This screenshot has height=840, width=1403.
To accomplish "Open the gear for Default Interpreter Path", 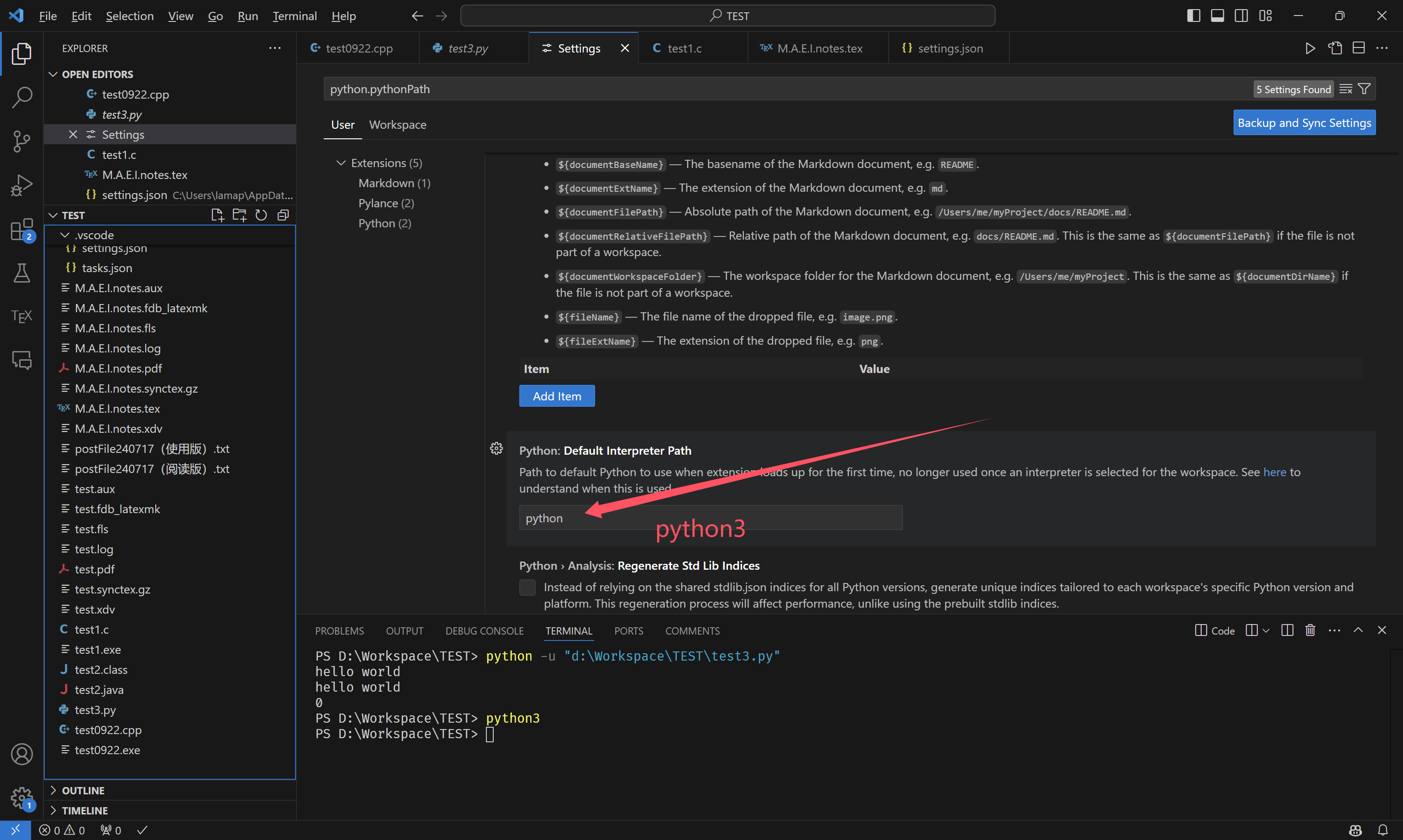I will tap(496, 448).
